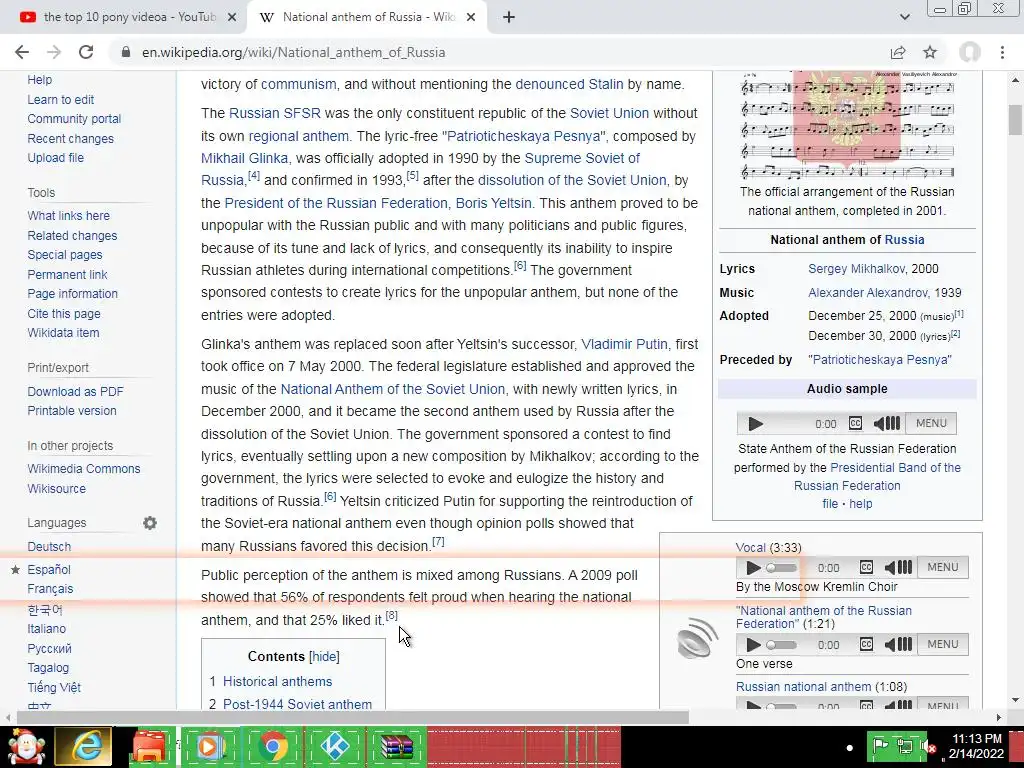Open Alexander Alexandrov link in infobox
This screenshot has height=768, width=1024.
click(x=868, y=293)
